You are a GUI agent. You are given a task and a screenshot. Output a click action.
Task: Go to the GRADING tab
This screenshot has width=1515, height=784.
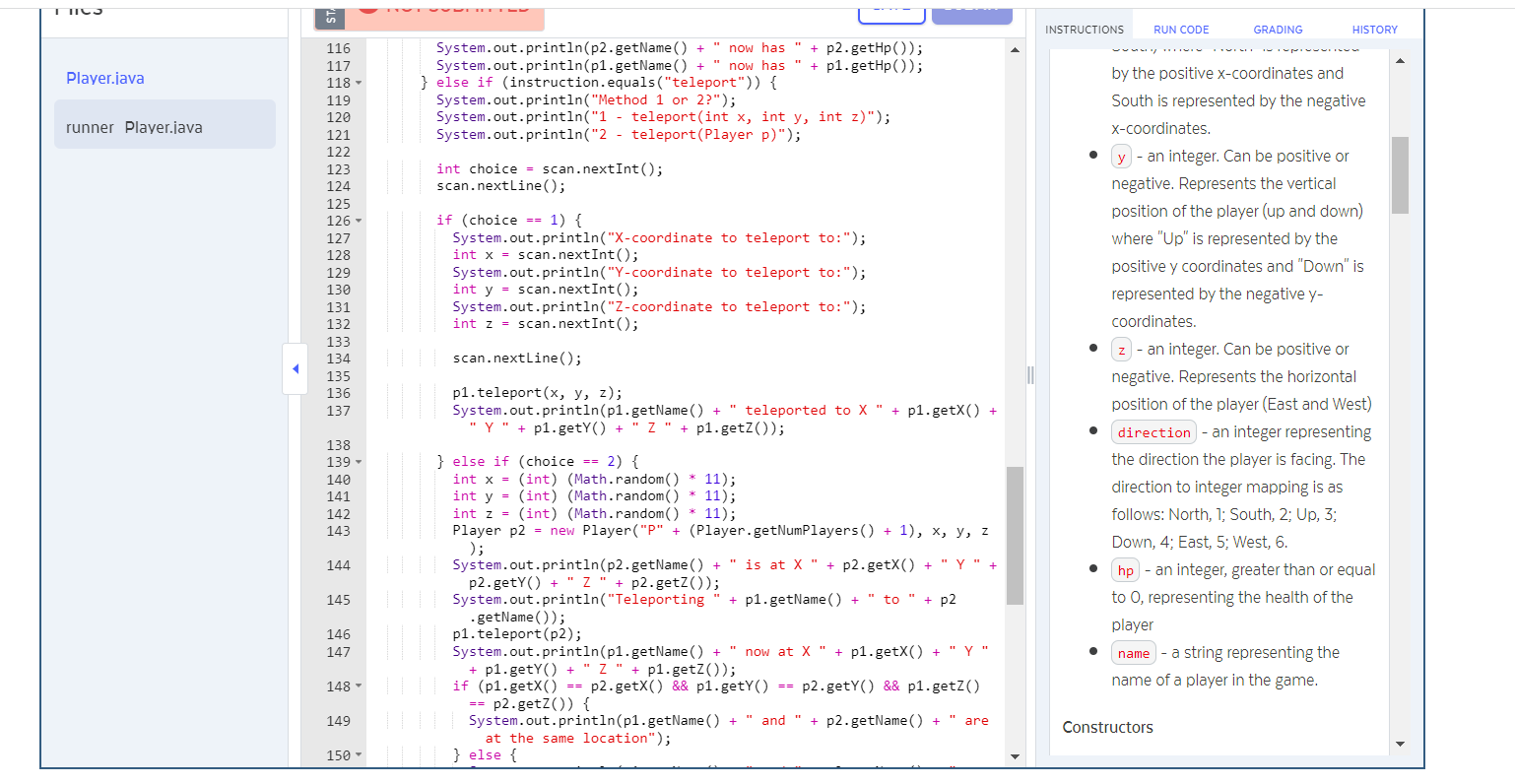tap(1278, 30)
